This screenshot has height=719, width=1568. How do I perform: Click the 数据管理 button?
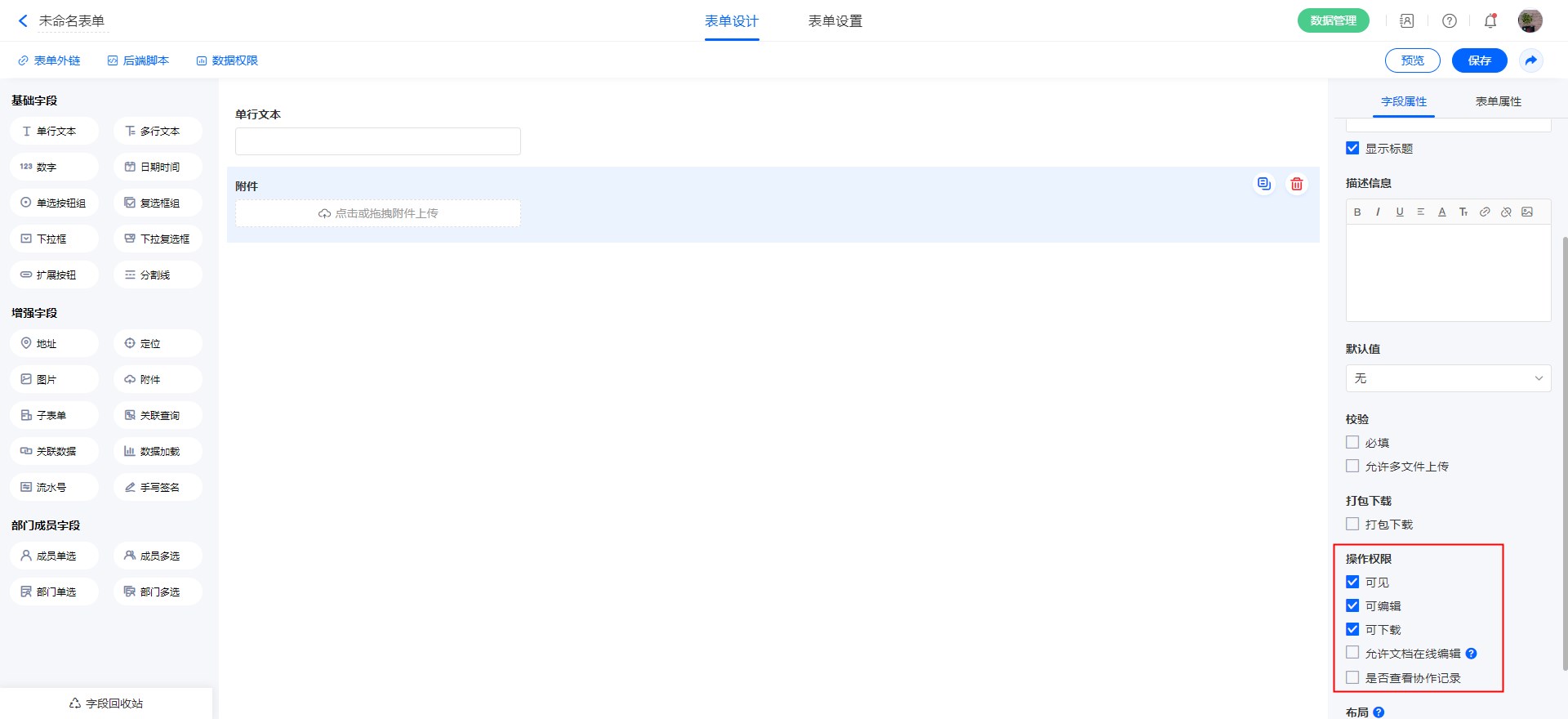click(1333, 21)
